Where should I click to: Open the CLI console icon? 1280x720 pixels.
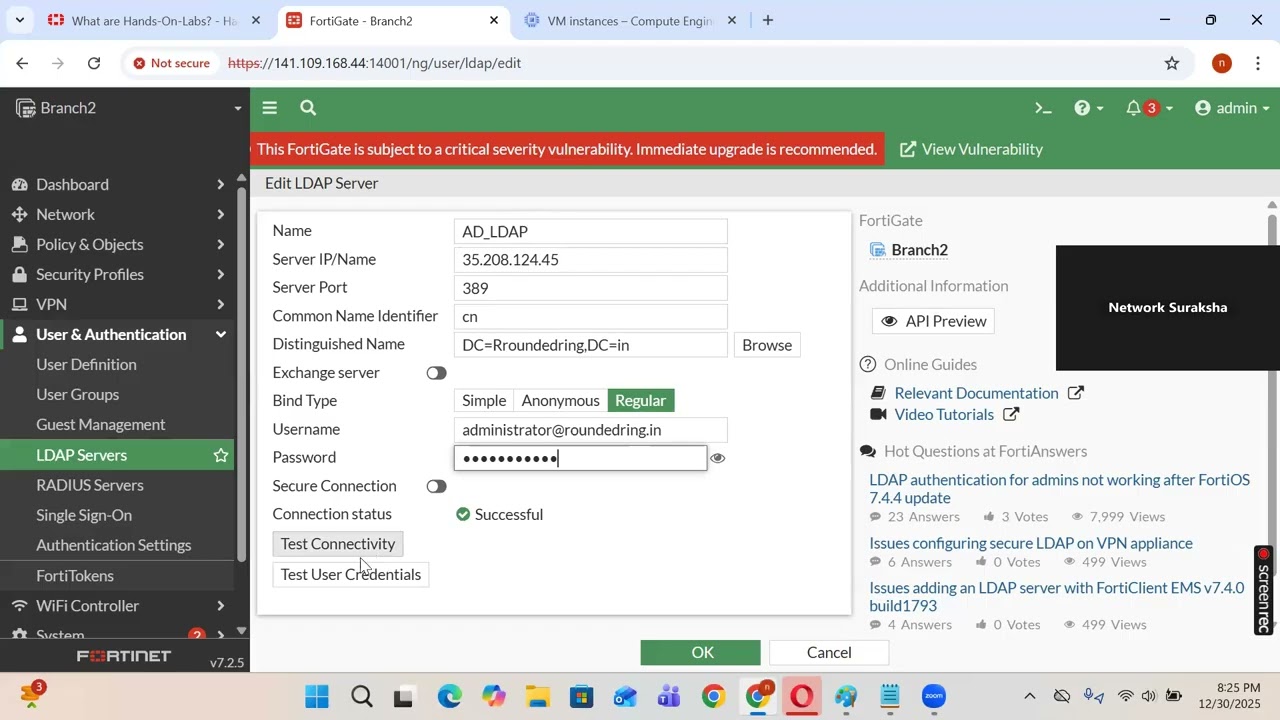click(x=1043, y=108)
